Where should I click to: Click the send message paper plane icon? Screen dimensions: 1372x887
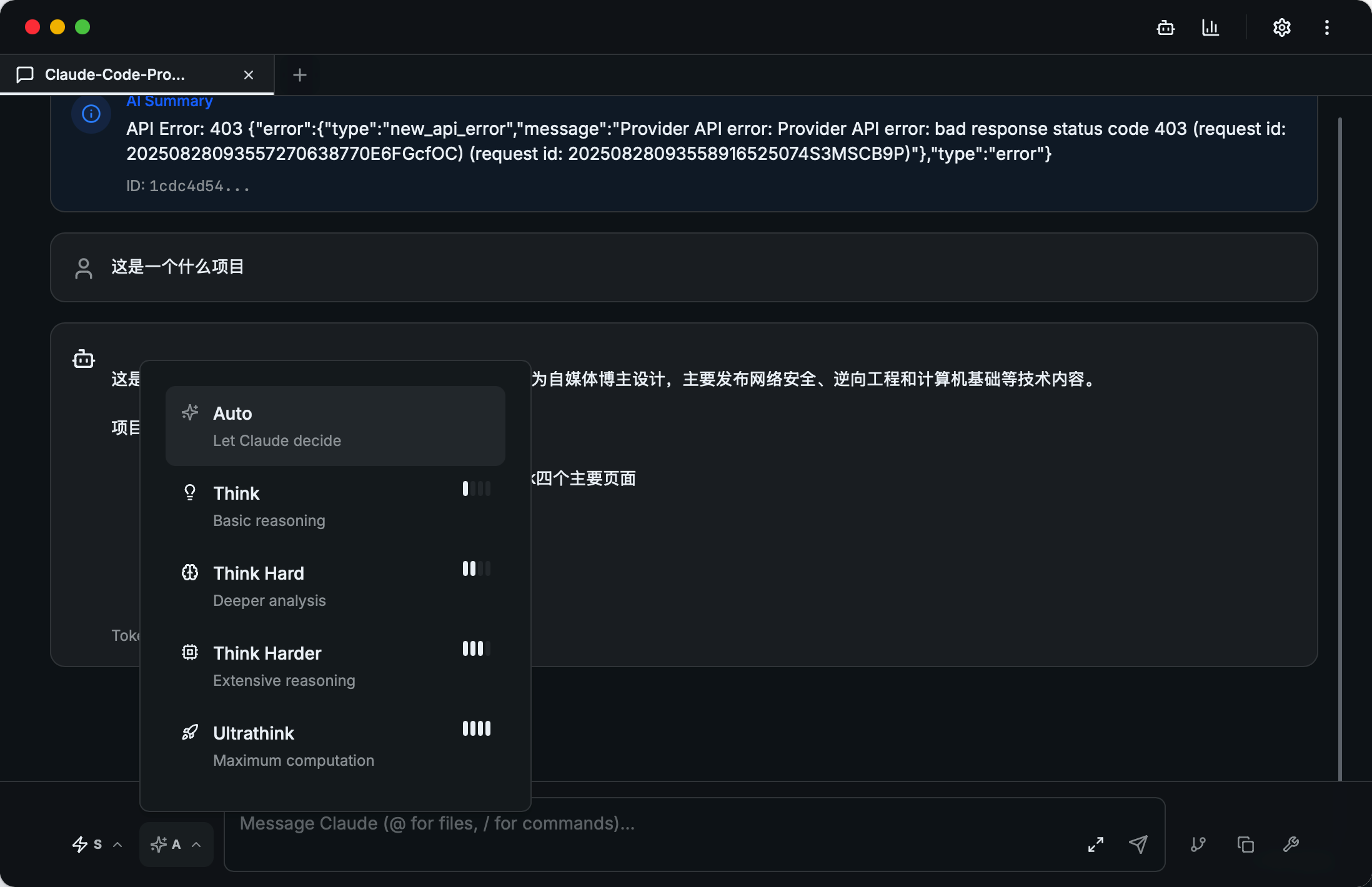click(x=1138, y=845)
